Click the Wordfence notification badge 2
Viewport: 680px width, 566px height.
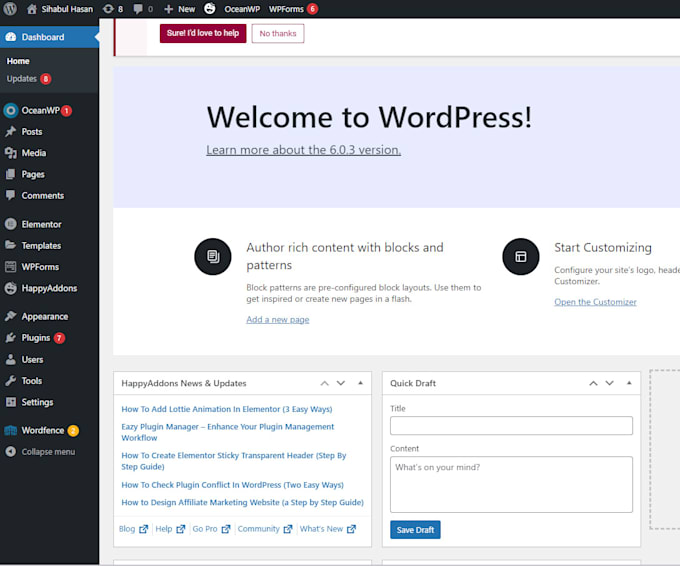(x=73, y=430)
